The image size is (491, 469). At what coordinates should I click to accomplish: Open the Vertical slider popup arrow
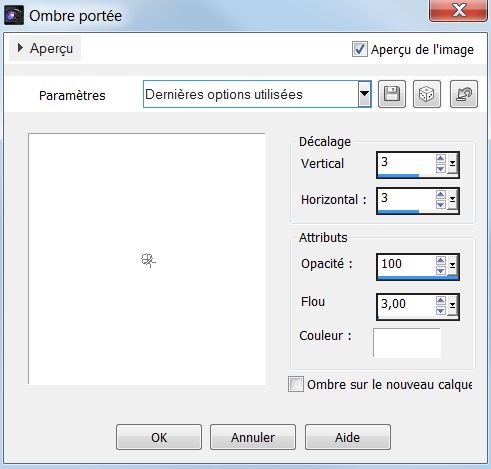[452, 163]
